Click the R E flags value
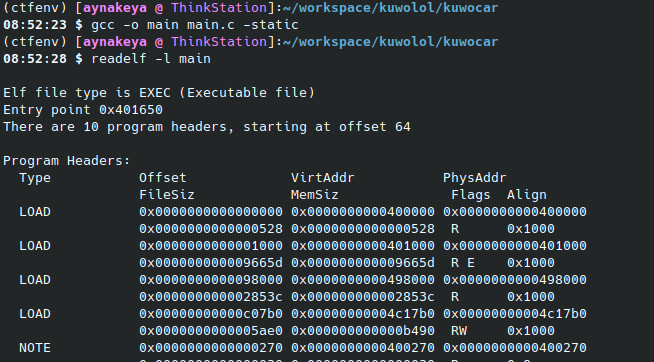 click(x=463, y=263)
